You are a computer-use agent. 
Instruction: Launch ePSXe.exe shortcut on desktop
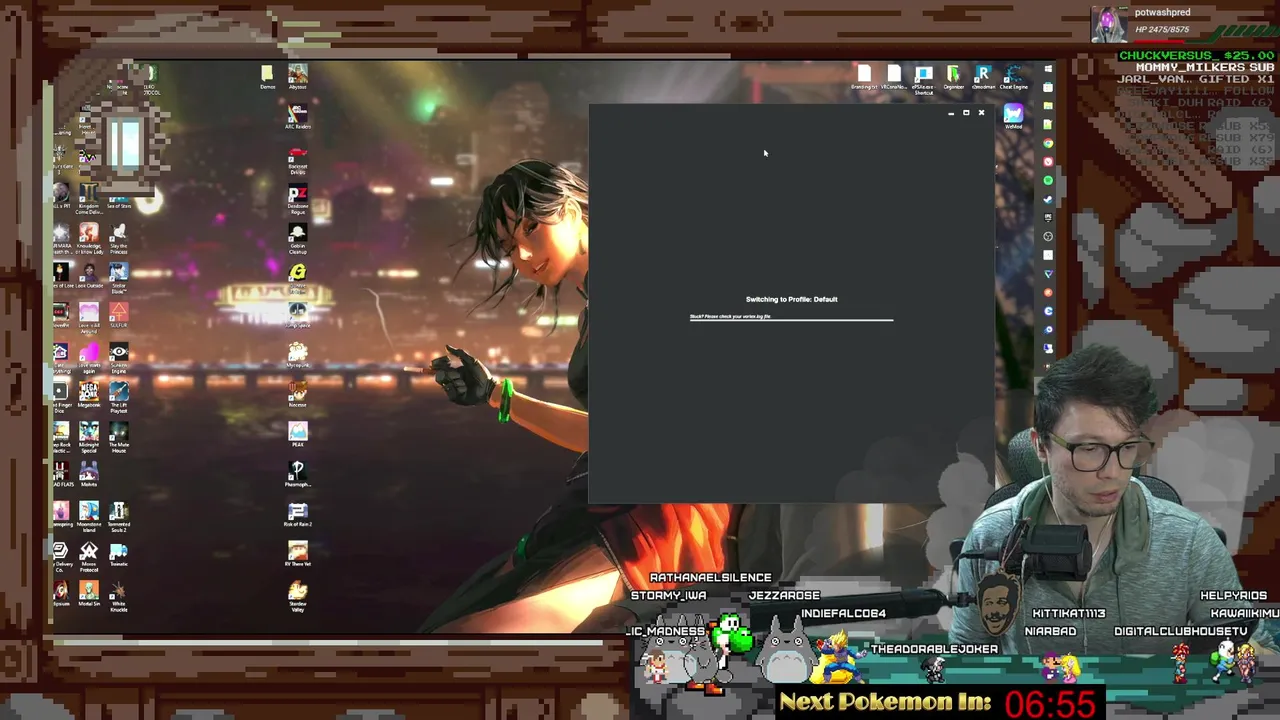pyautogui.click(x=924, y=80)
